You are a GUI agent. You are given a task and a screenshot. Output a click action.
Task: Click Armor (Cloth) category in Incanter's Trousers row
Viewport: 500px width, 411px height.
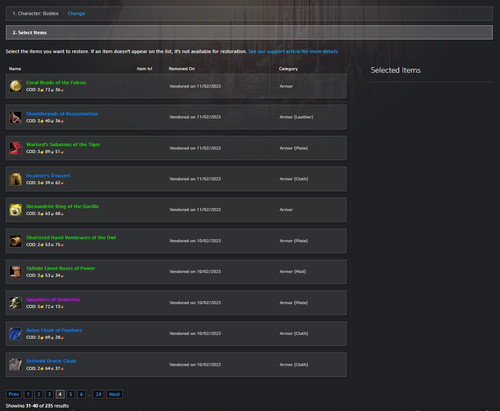click(x=294, y=179)
